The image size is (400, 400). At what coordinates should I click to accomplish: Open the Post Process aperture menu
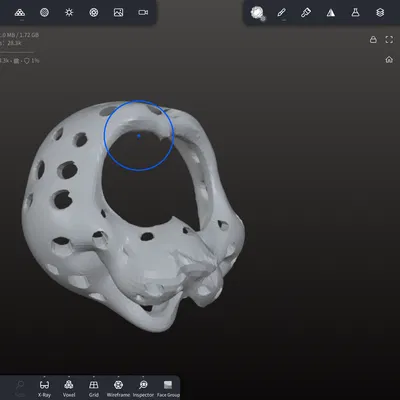pyautogui.click(x=94, y=13)
